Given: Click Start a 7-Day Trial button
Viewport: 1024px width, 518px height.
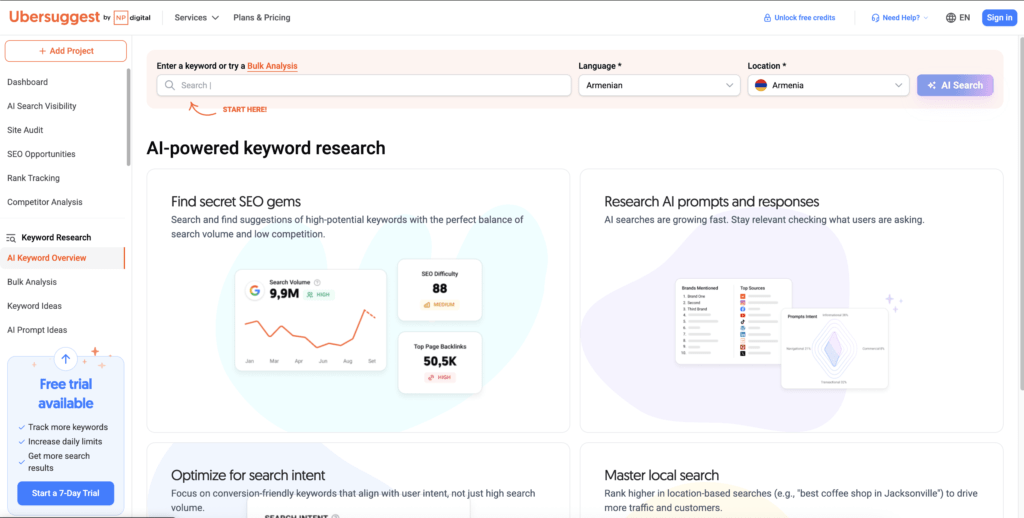Looking at the screenshot, I should [x=66, y=493].
